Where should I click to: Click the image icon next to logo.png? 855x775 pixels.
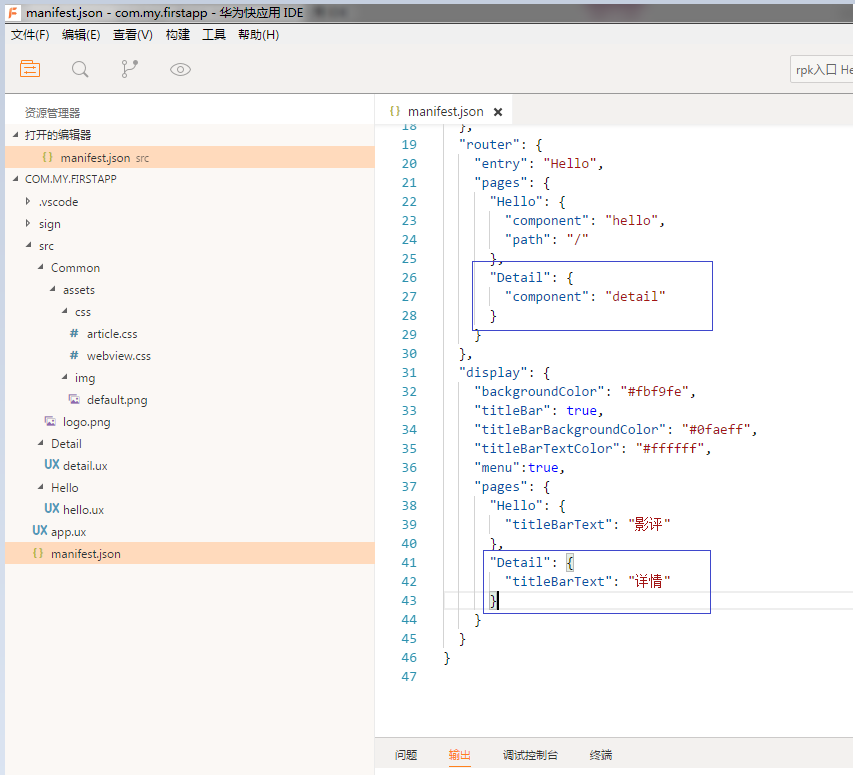50,421
